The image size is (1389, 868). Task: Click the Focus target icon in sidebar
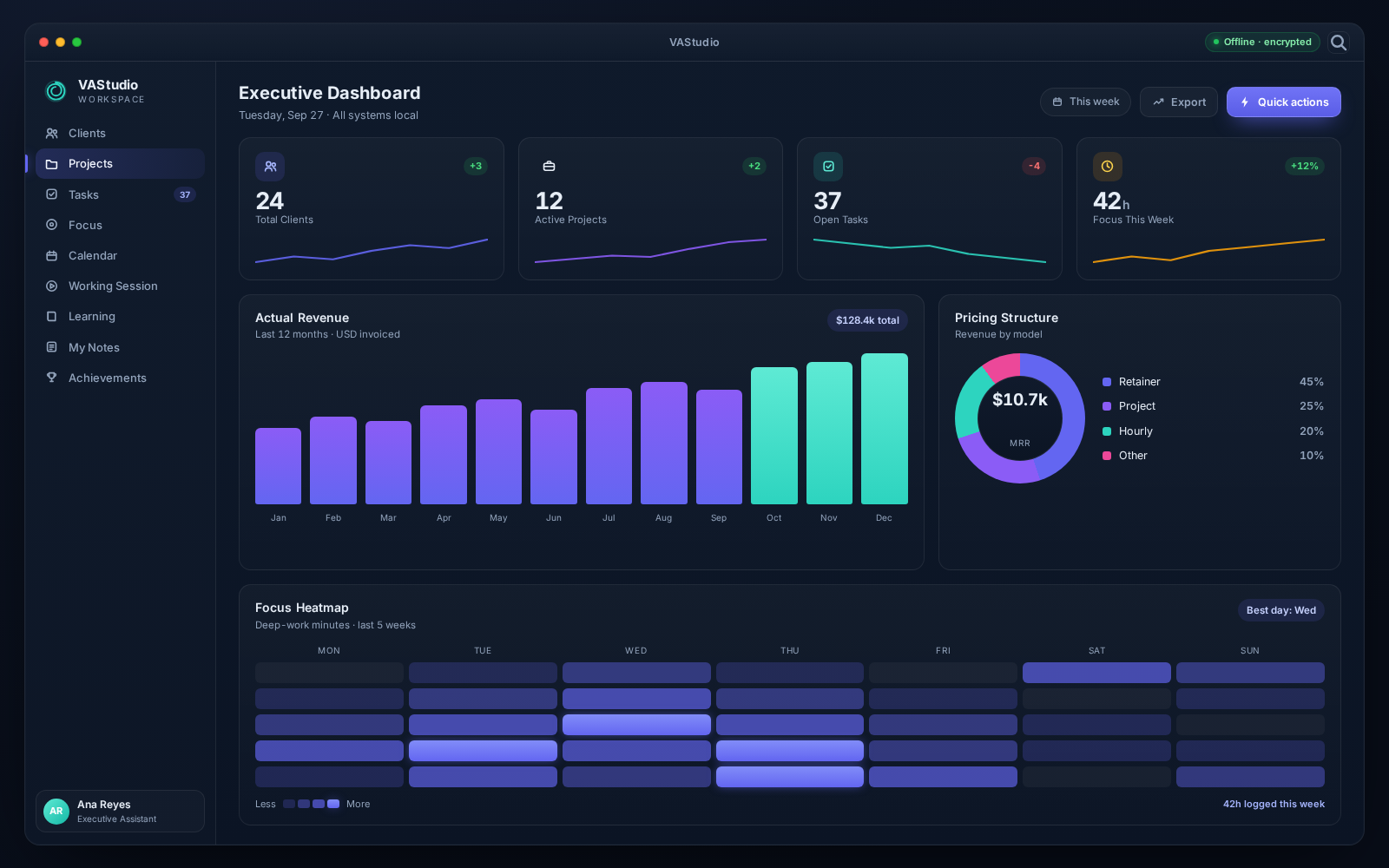point(52,225)
